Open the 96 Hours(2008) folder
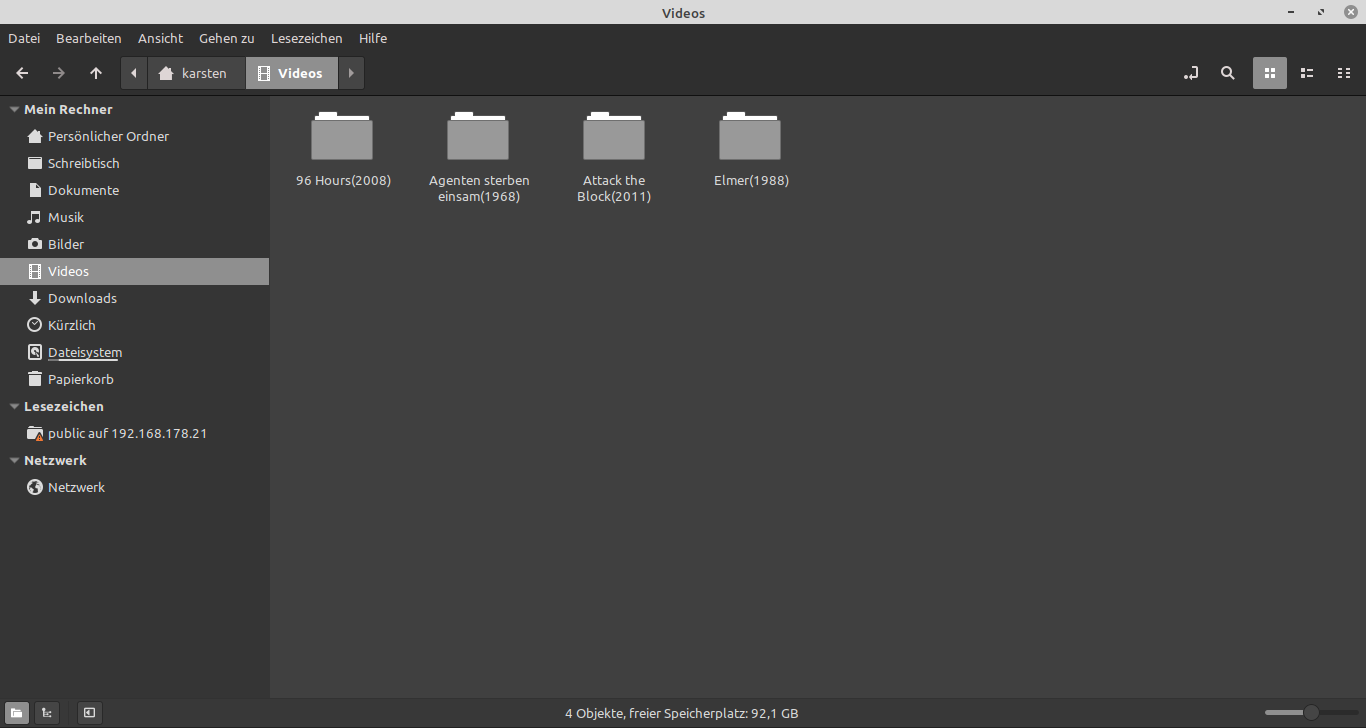 (342, 148)
